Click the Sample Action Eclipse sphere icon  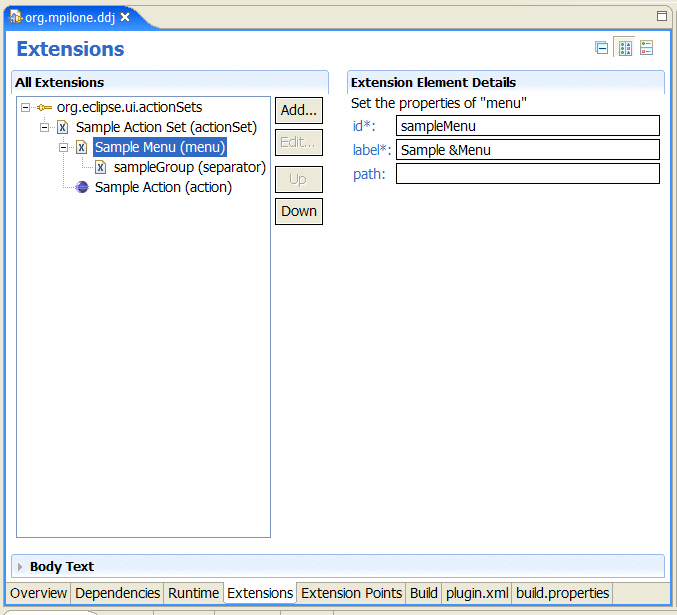click(x=82, y=188)
